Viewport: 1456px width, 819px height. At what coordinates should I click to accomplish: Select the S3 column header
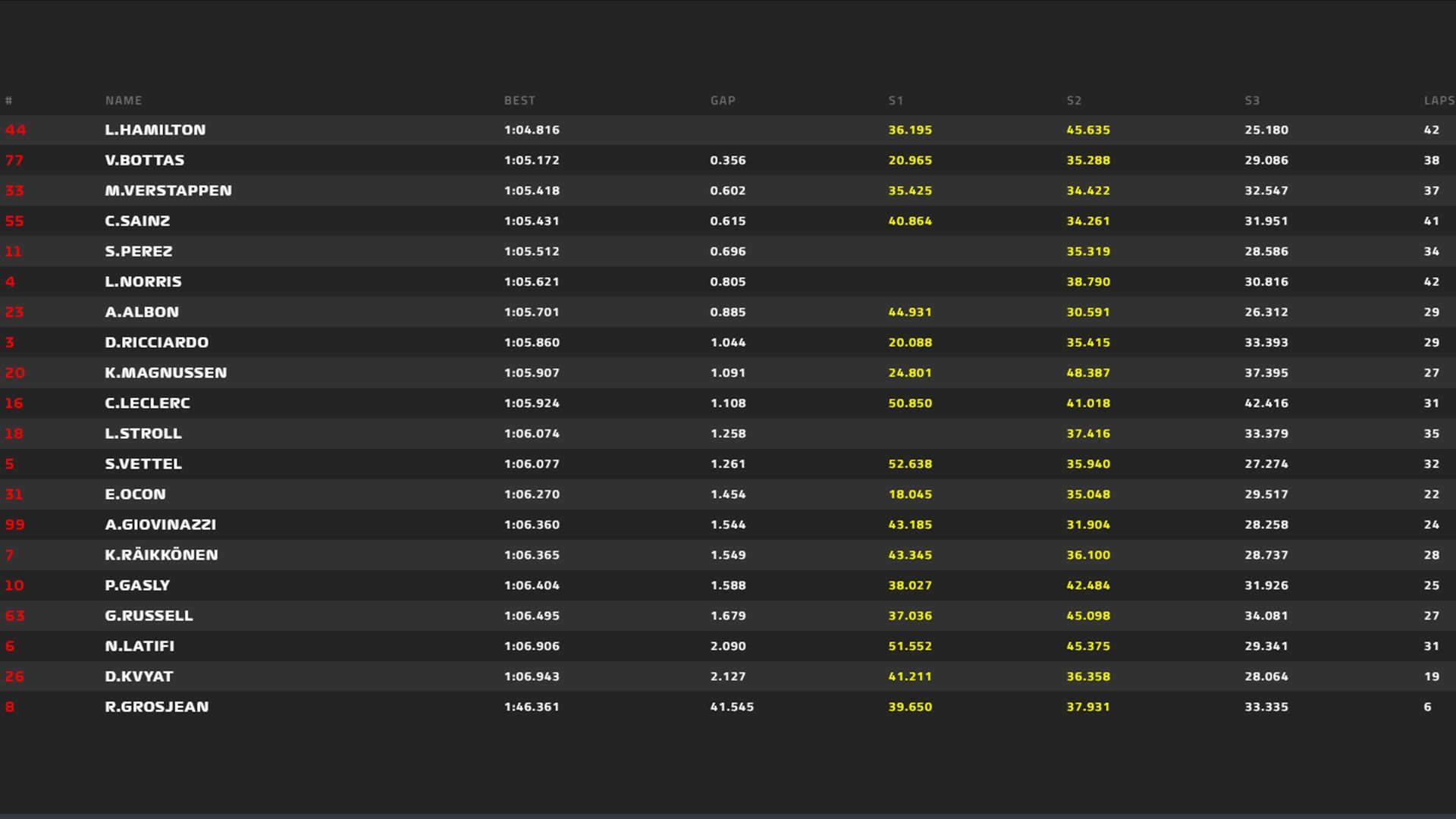coord(1252,100)
